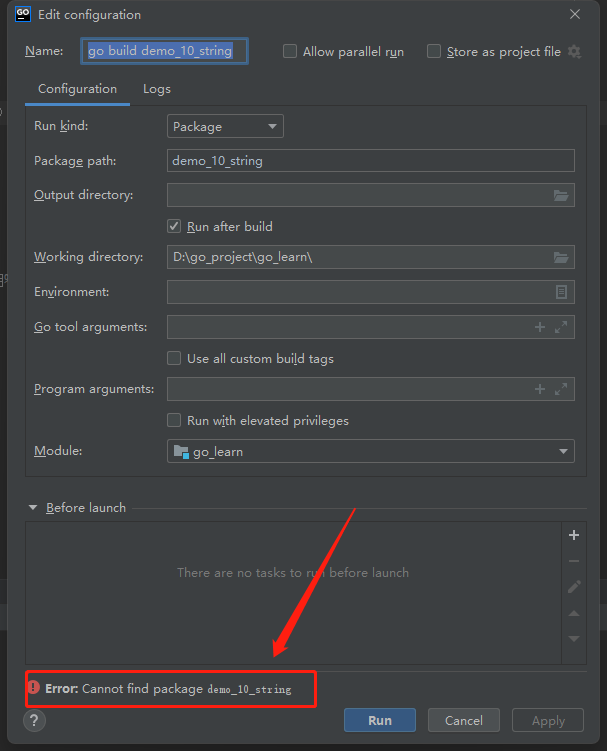Uncheck Run after build option

coord(174,226)
